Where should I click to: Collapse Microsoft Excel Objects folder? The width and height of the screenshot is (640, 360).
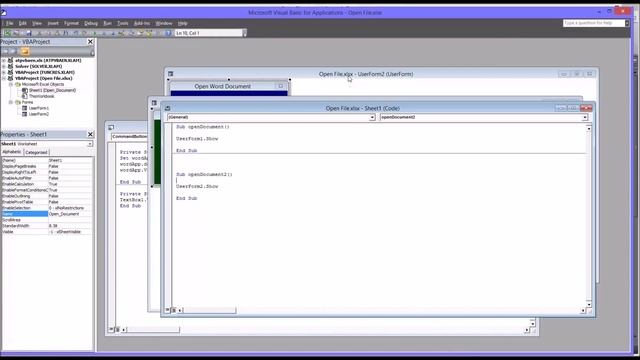click(11, 84)
